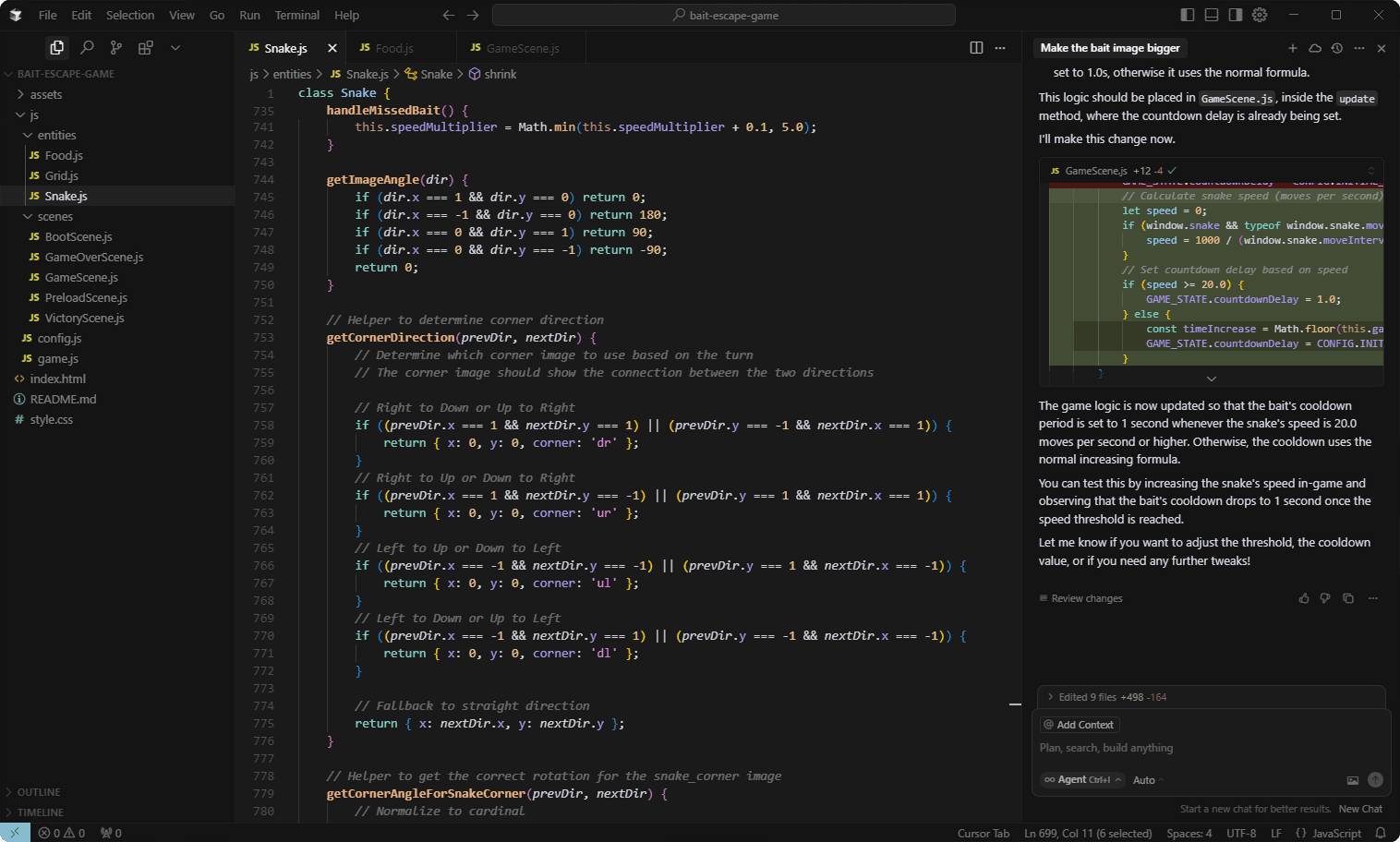Open the Terminal menu

pos(296,15)
